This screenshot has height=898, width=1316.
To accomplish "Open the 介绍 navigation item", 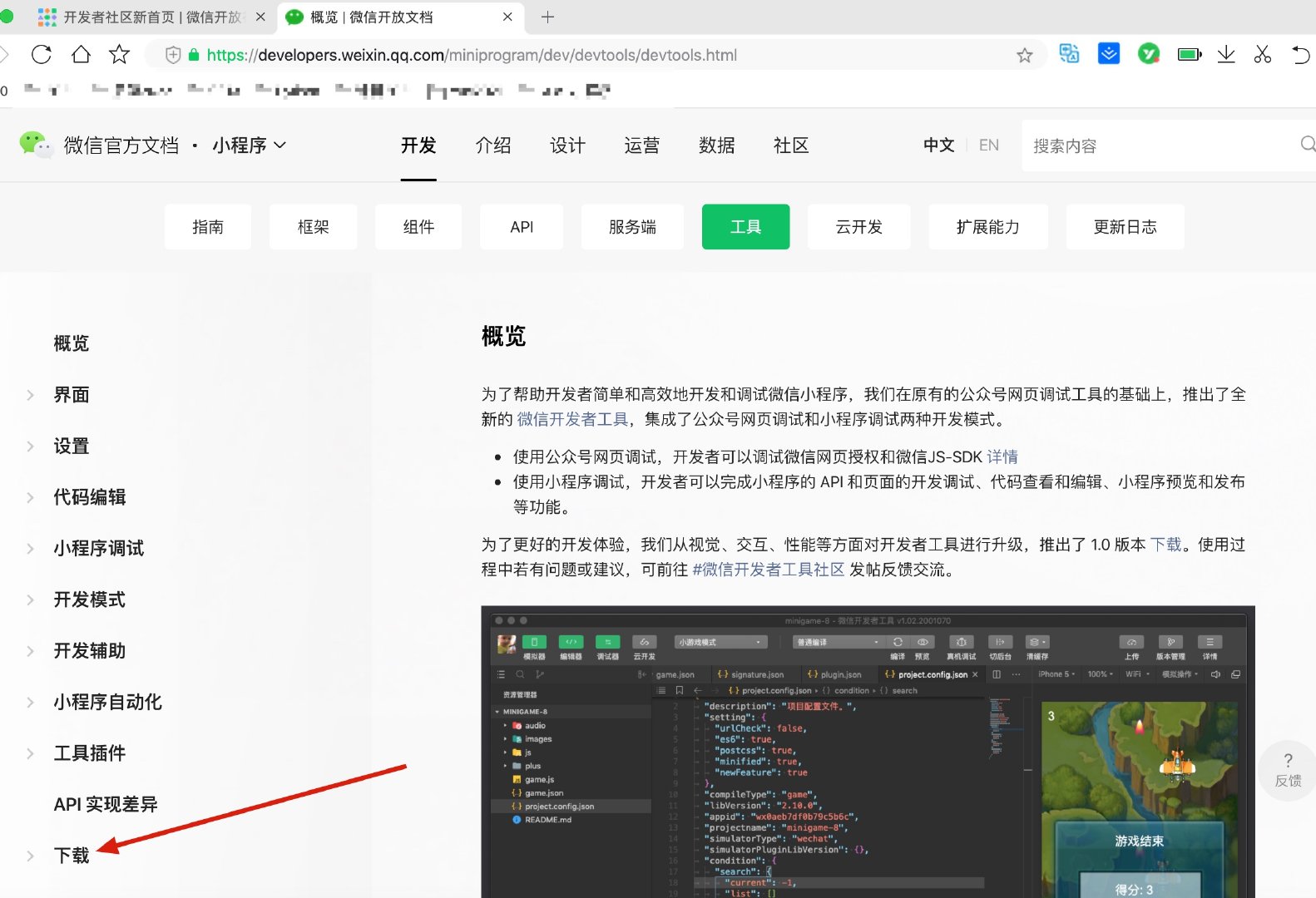I will [493, 146].
